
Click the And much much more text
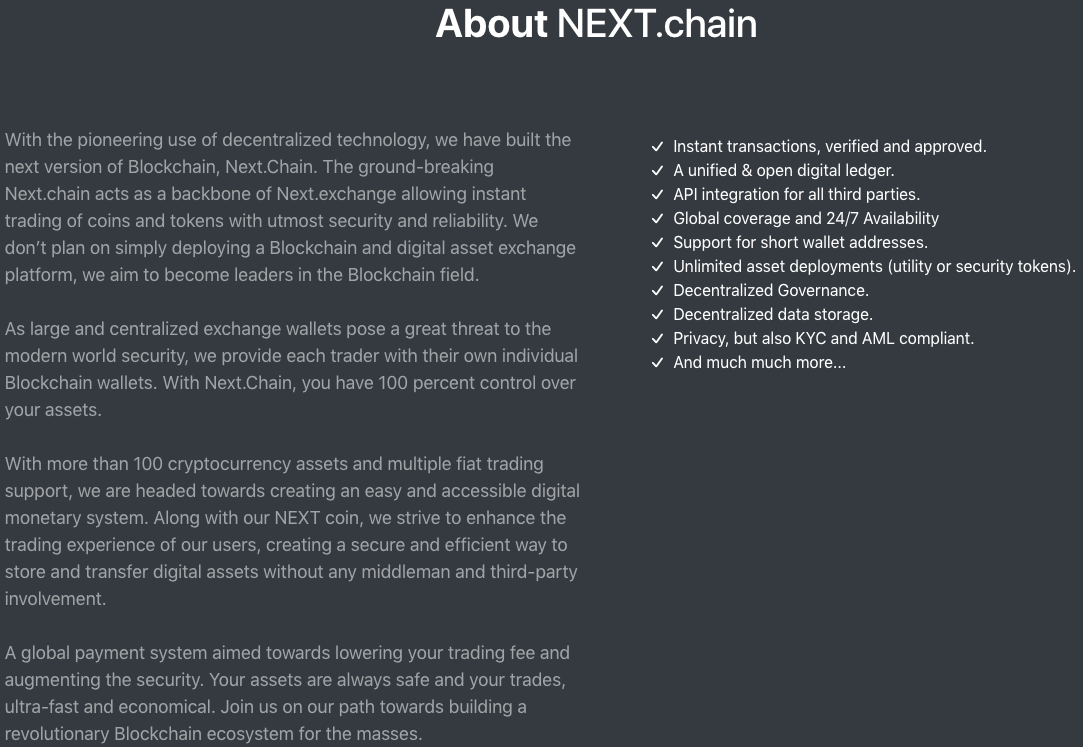pos(759,362)
